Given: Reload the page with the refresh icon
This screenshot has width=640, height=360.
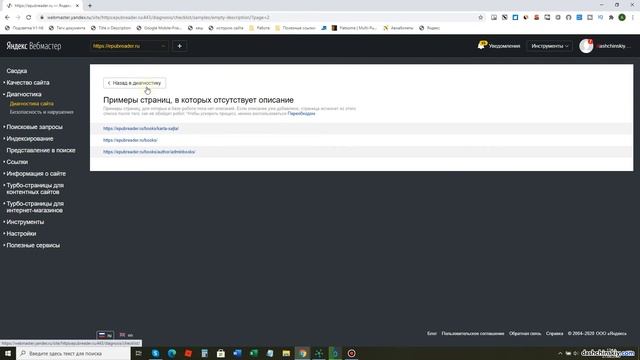Looking at the screenshot, I should 29,18.
